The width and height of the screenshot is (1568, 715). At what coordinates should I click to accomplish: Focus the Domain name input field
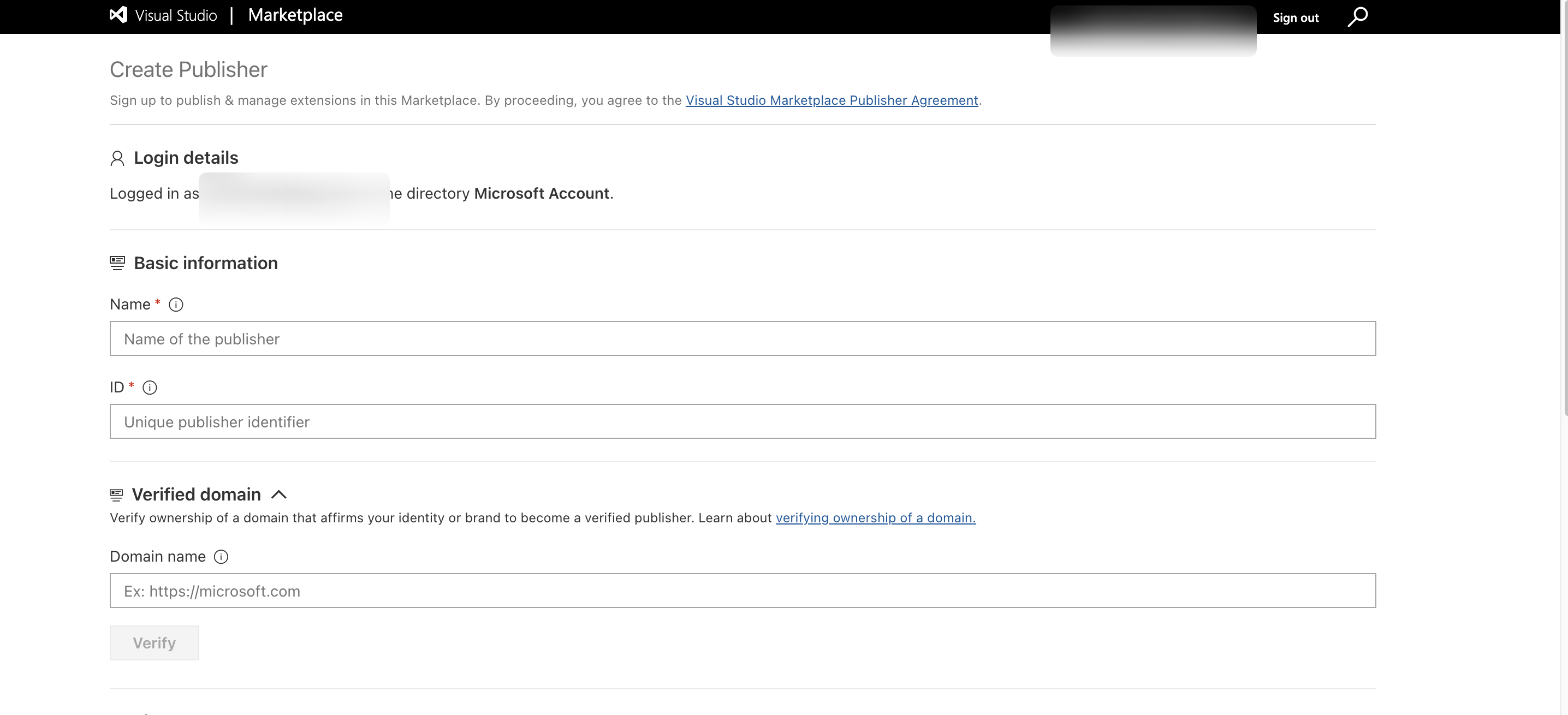[743, 590]
